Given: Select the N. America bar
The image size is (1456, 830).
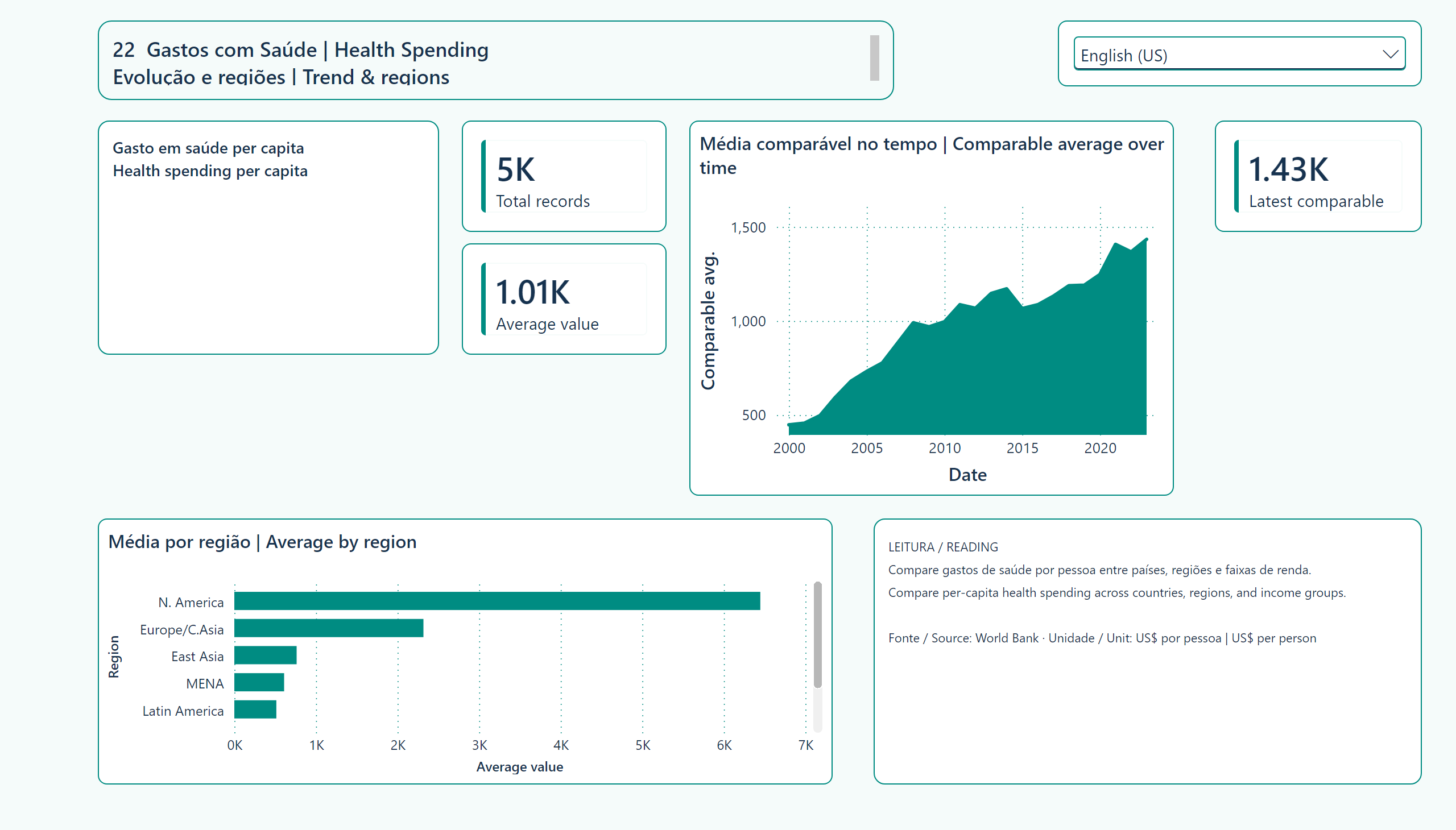Looking at the screenshot, I should 497,601.
